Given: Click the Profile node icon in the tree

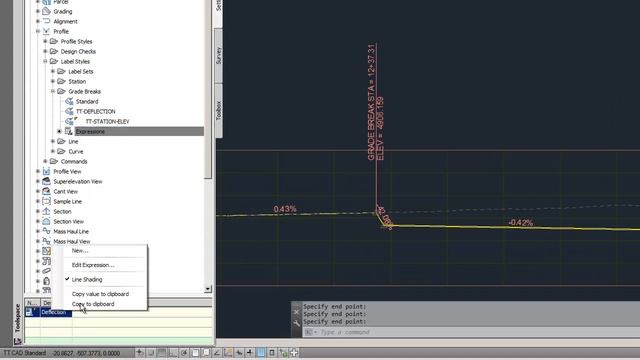Looking at the screenshot, I should click(x=46, y=31).
